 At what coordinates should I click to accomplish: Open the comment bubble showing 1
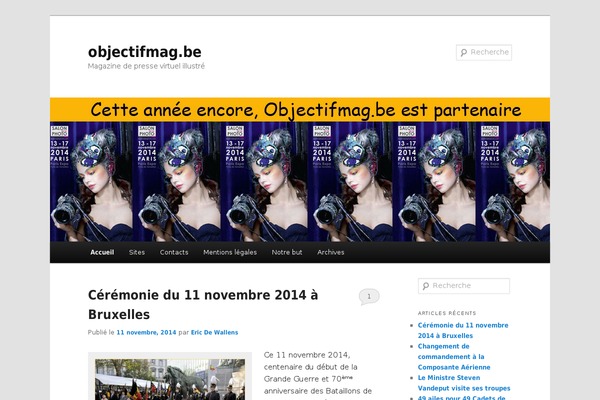pos(369,297)
